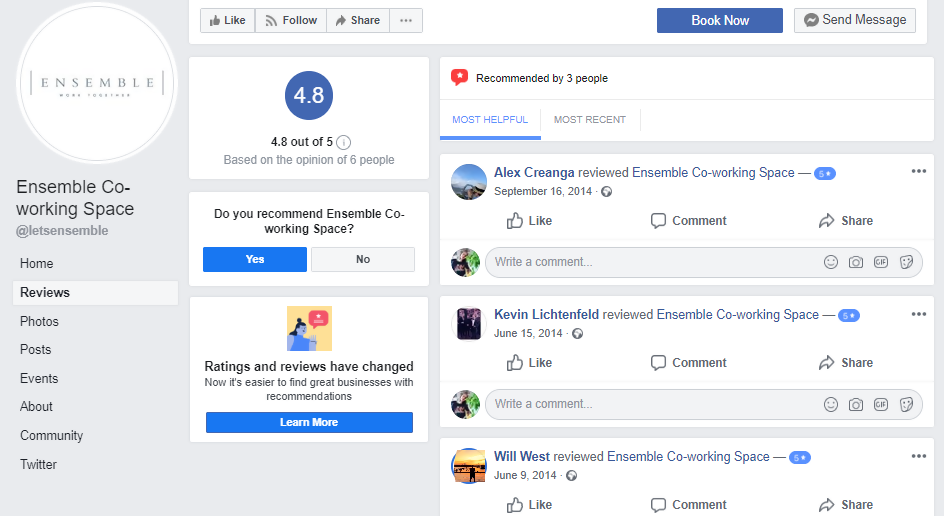944x516 pixels.
Task: Comment on Alex Creanga's review
Action: click(x=688, y=221)
